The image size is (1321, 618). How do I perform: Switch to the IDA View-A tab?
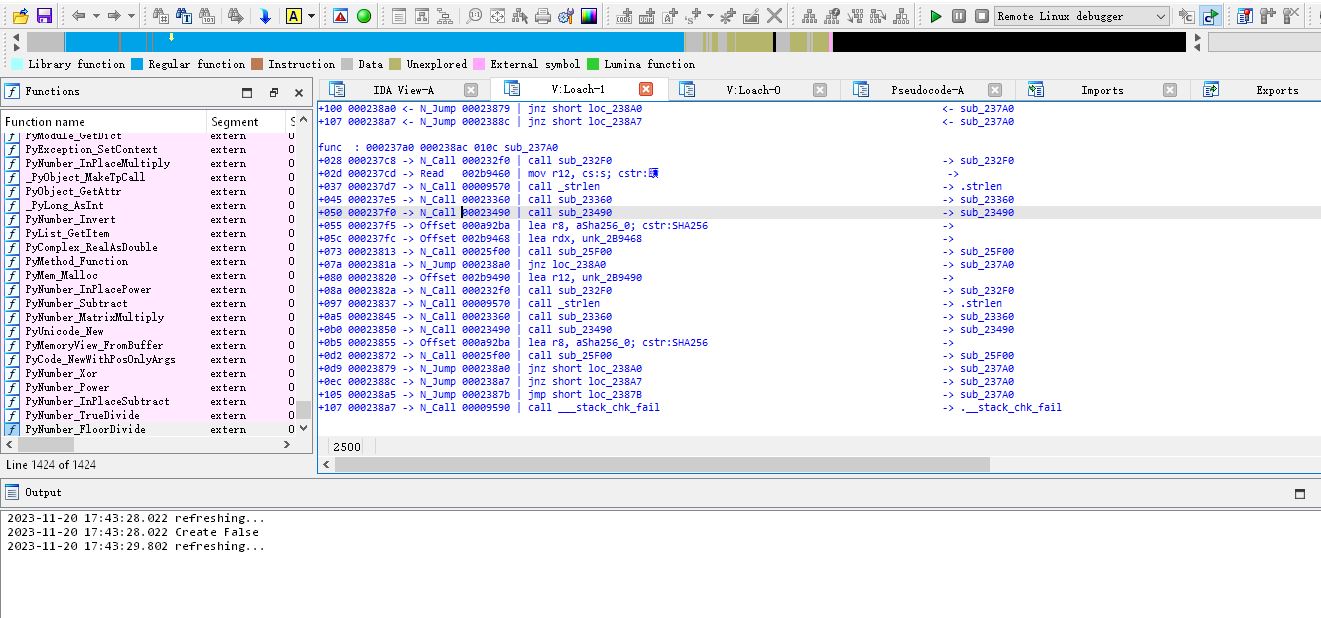[x=404, y=90]
